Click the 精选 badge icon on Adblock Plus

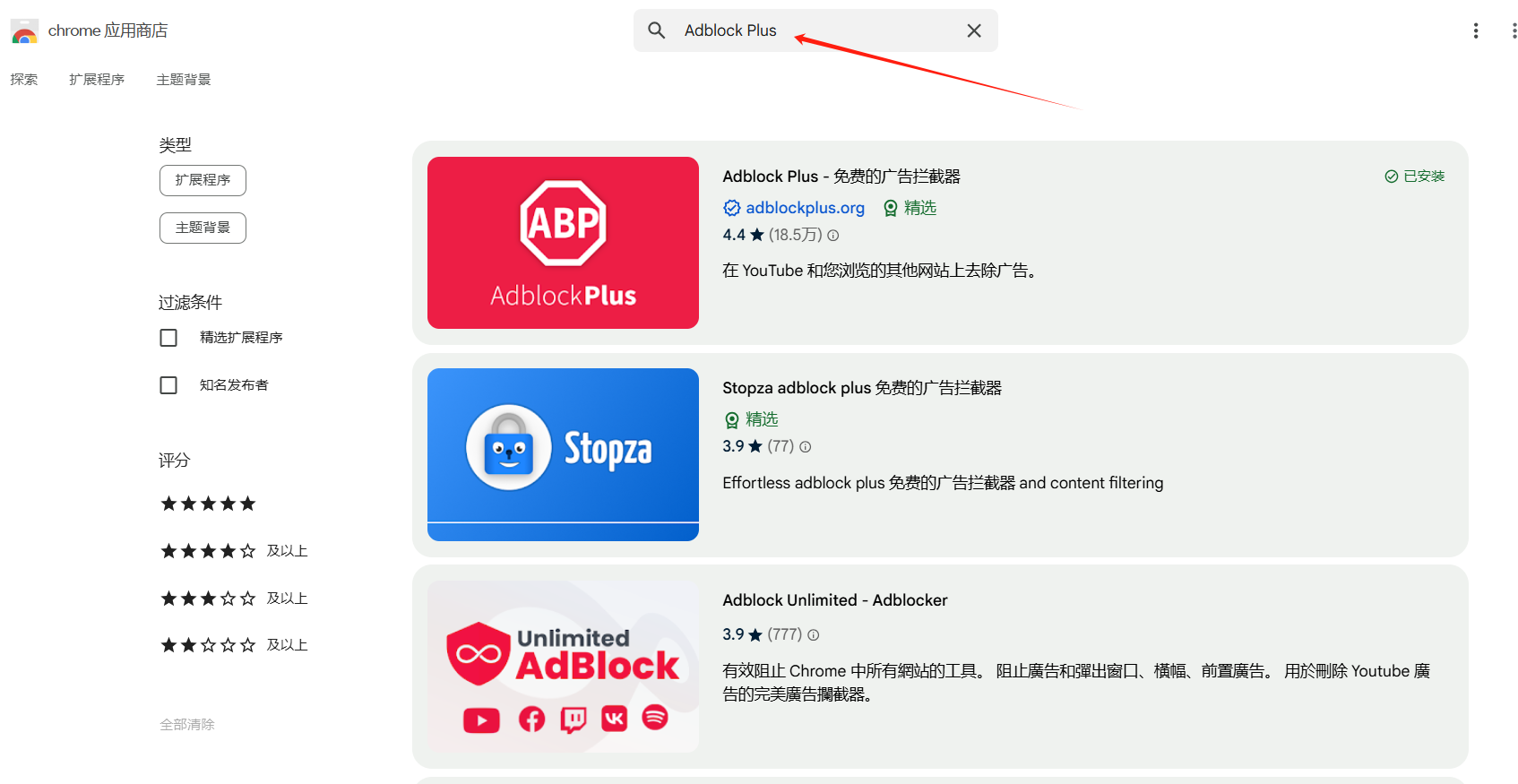891,208
